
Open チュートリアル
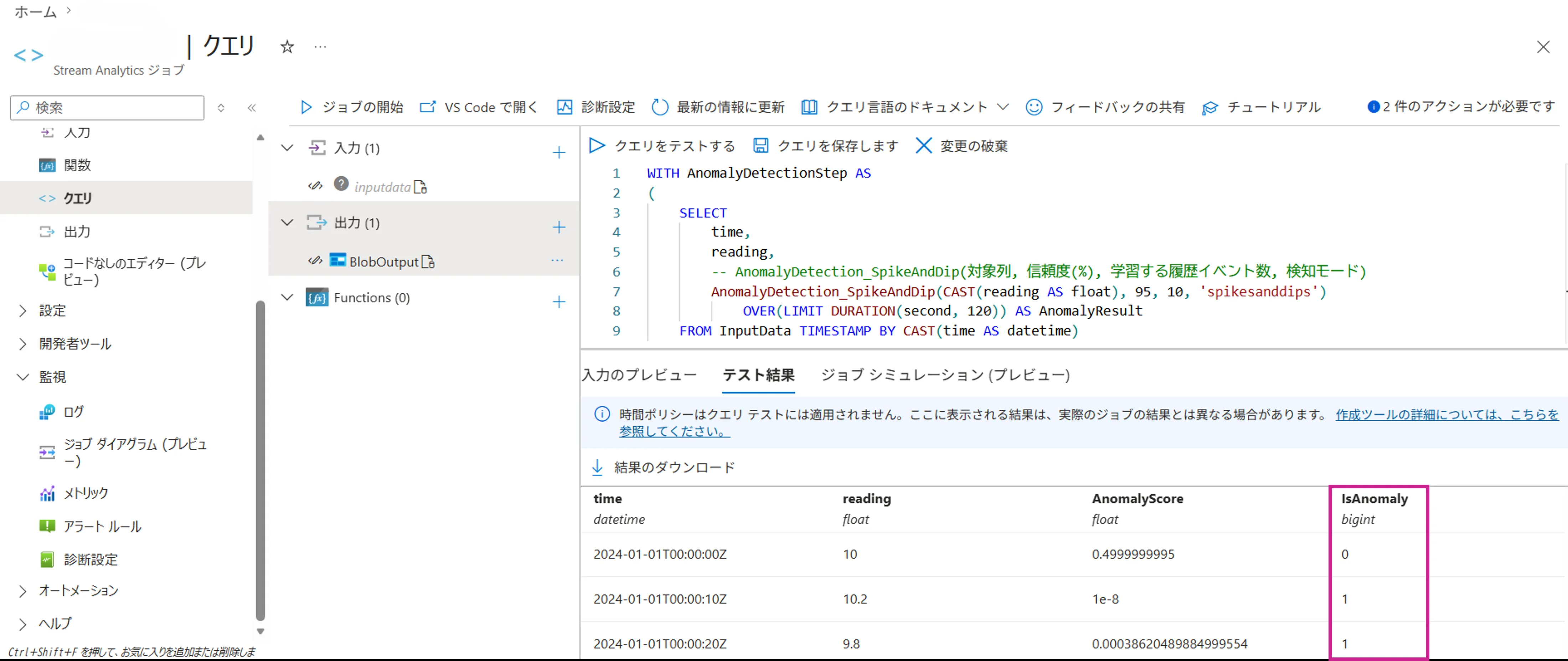(1262, 108)
